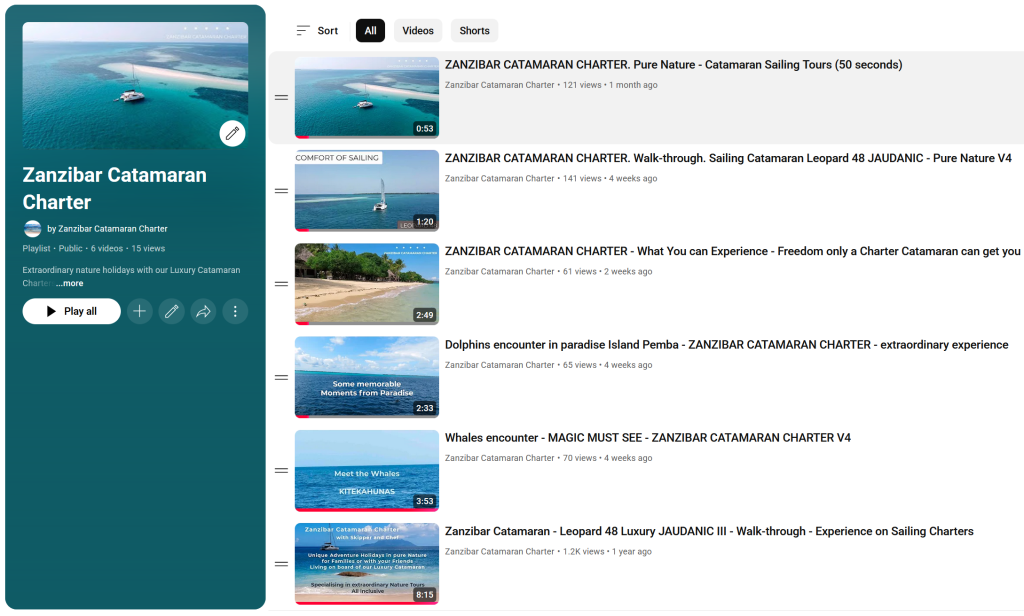Expand the playlist description with ...more

[70, 284]
